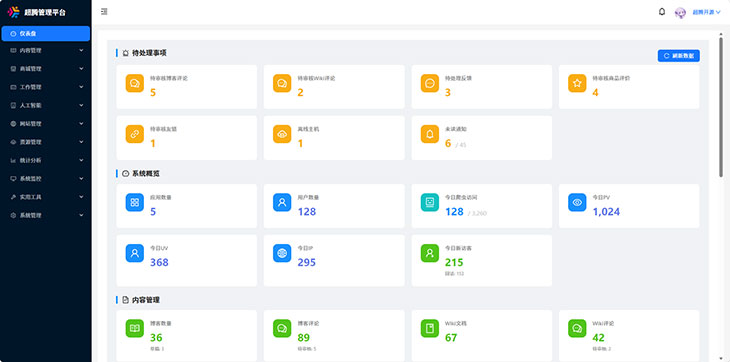Click the user avatar image
The height and width of the screenshot is (362, 730).
pos(680,13)
